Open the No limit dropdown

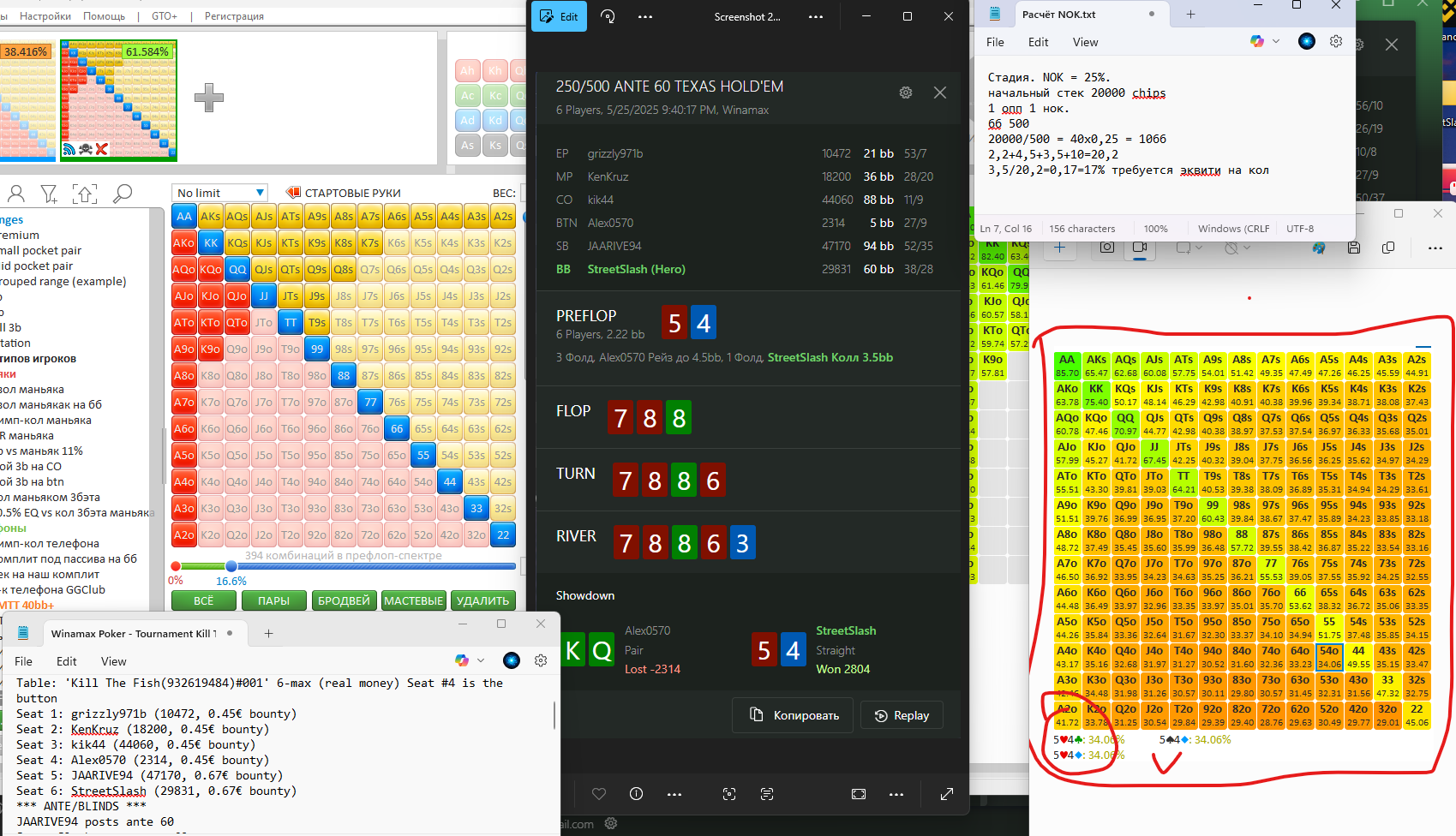click(220, 193)
